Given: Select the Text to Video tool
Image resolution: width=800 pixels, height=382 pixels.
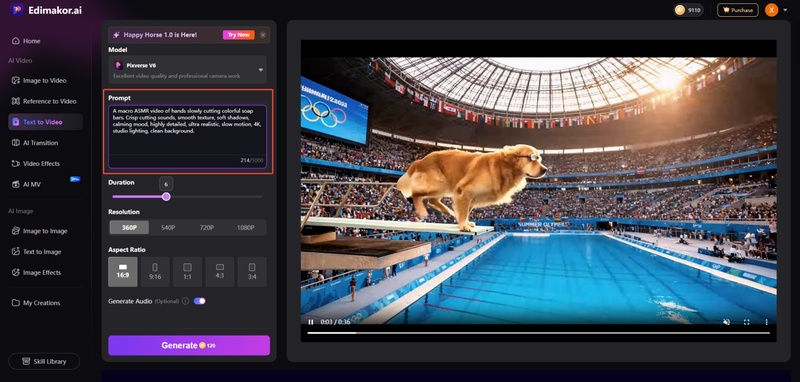Looking at the screenshot, I should 45,122.
